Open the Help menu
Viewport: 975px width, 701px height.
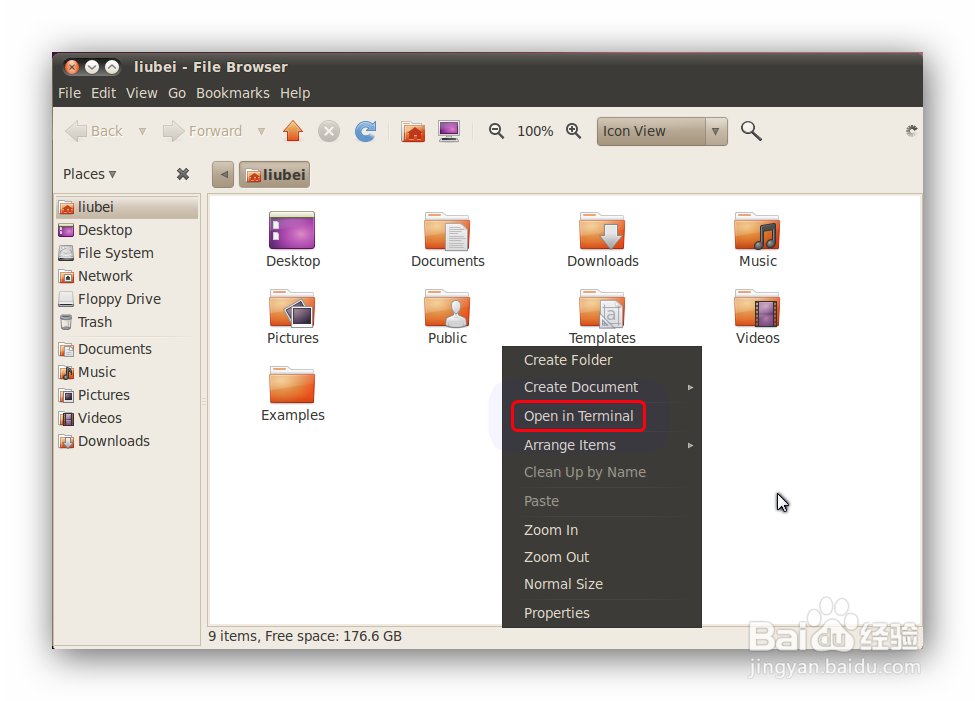295,93
